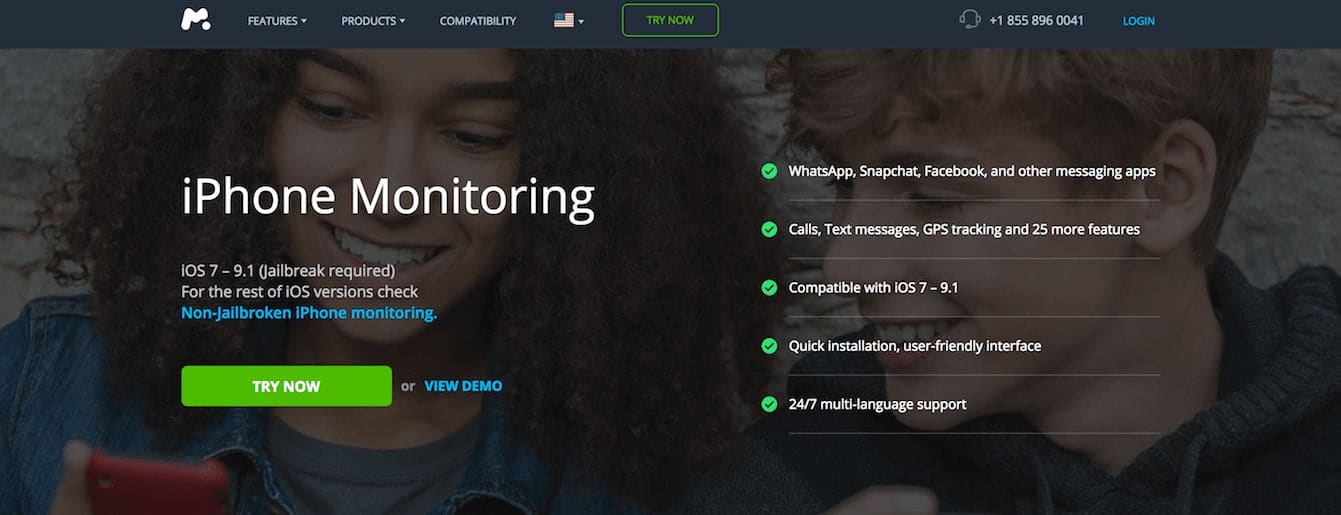Viewport: 1341px width, 515px height.
Task: Click the iPhone Monitoring heading
Action: [x=388, y=196]
